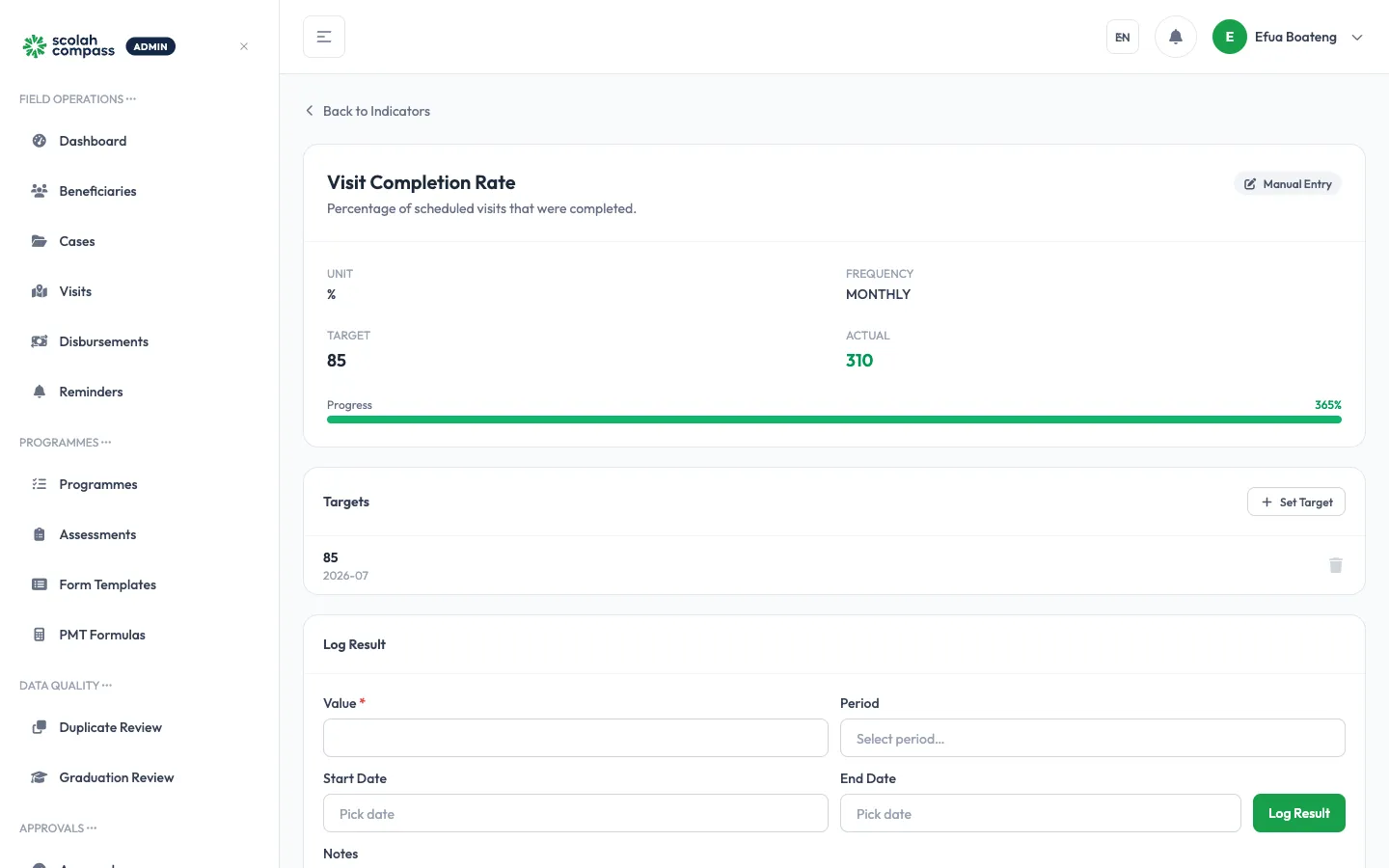Collapse the Data Quality section
Screen dimensions: 1389x868
click(66, 686)
